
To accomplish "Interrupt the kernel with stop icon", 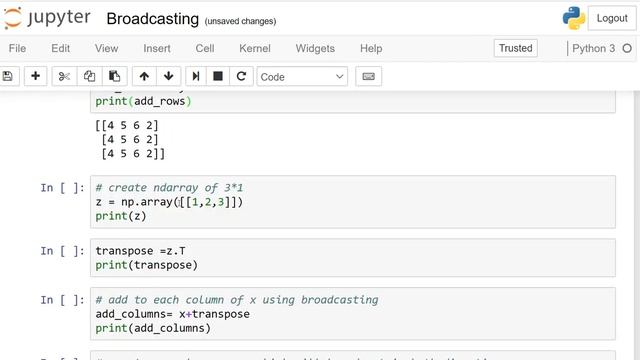I will pyautogui.click(x=218, y=76).
